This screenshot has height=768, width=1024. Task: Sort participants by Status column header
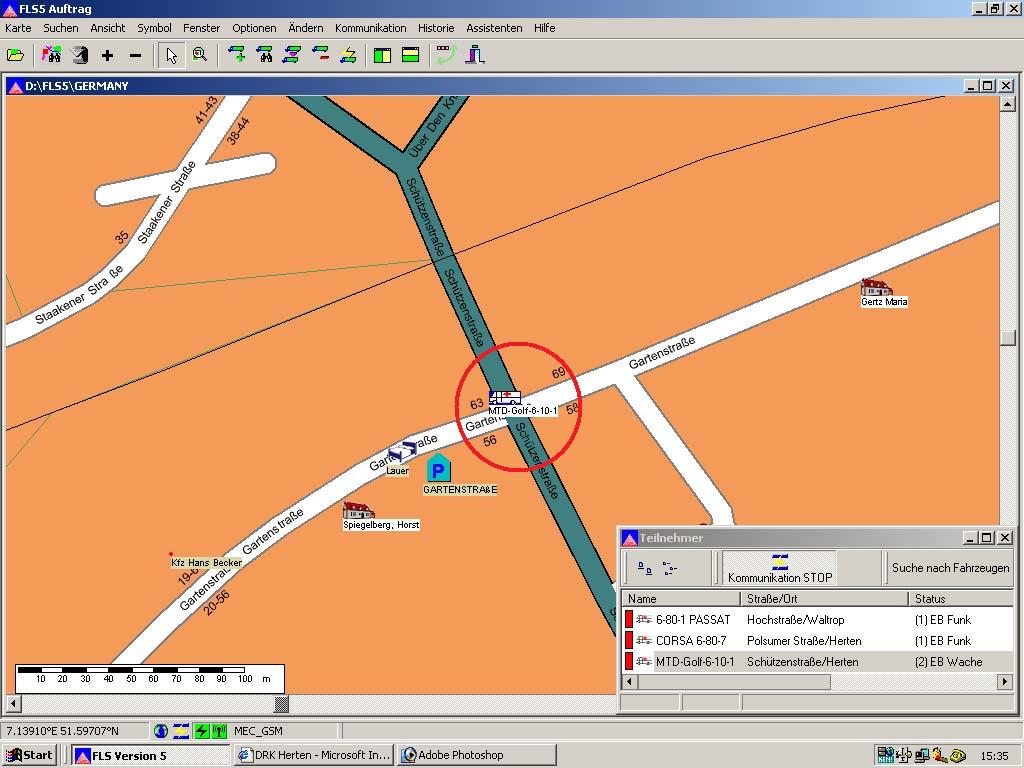(958, 598)
